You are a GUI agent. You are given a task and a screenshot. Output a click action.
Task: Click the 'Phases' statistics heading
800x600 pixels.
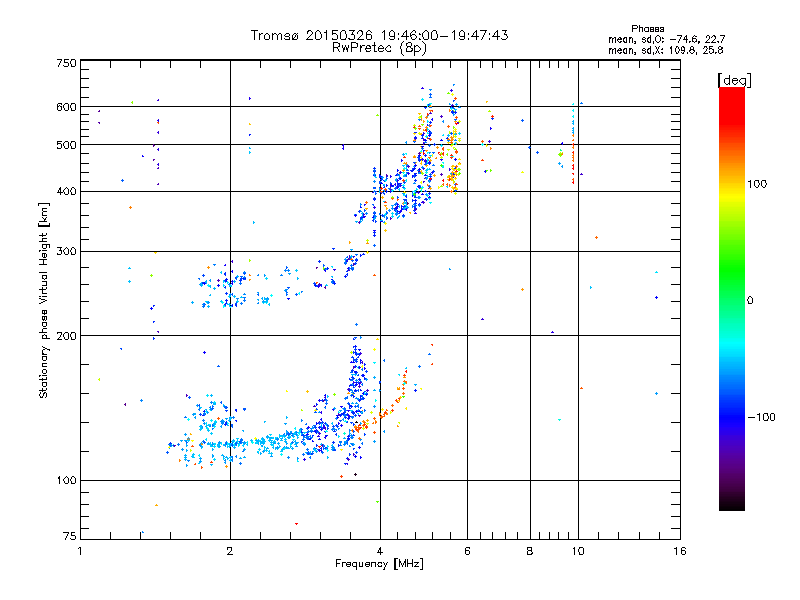click(647, 29)
